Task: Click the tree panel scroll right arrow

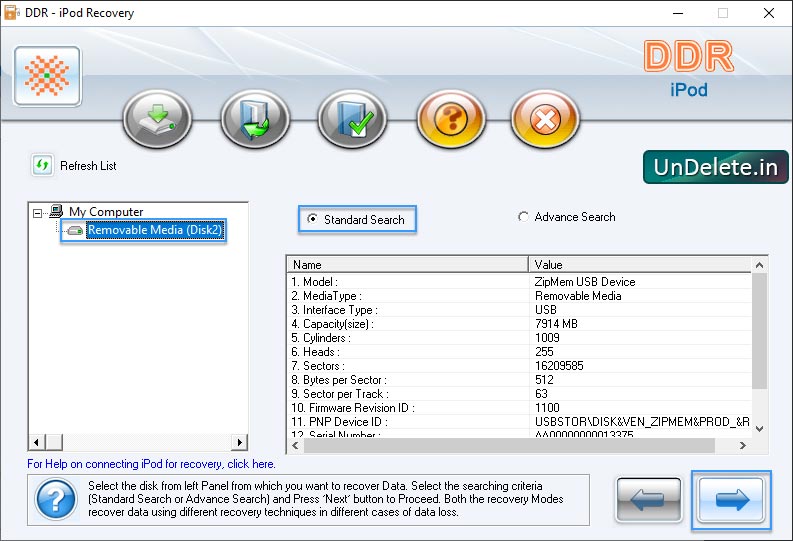Action: point(240,442)
